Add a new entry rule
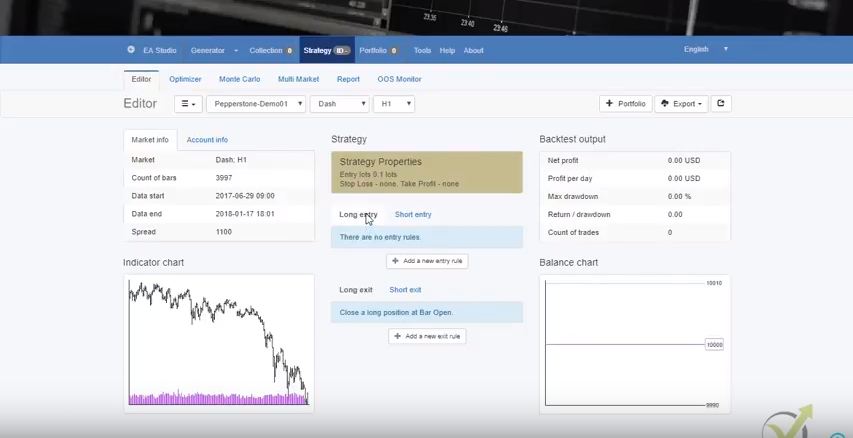This screenshot has width=853, height=438. [427, 261]
